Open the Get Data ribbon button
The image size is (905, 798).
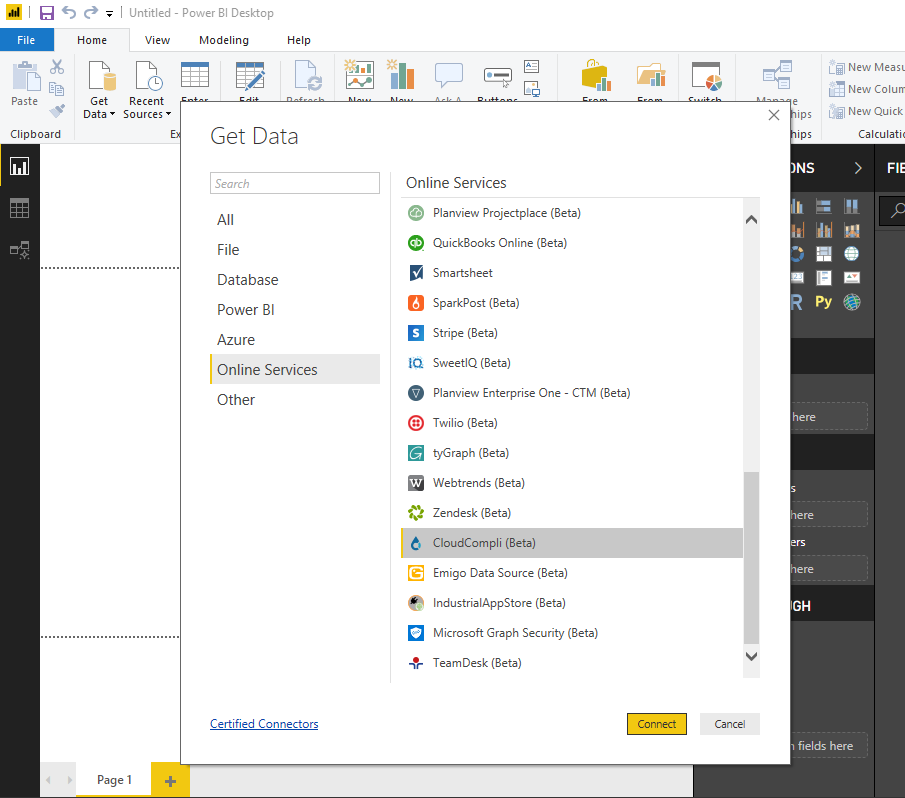pos(99,90)
